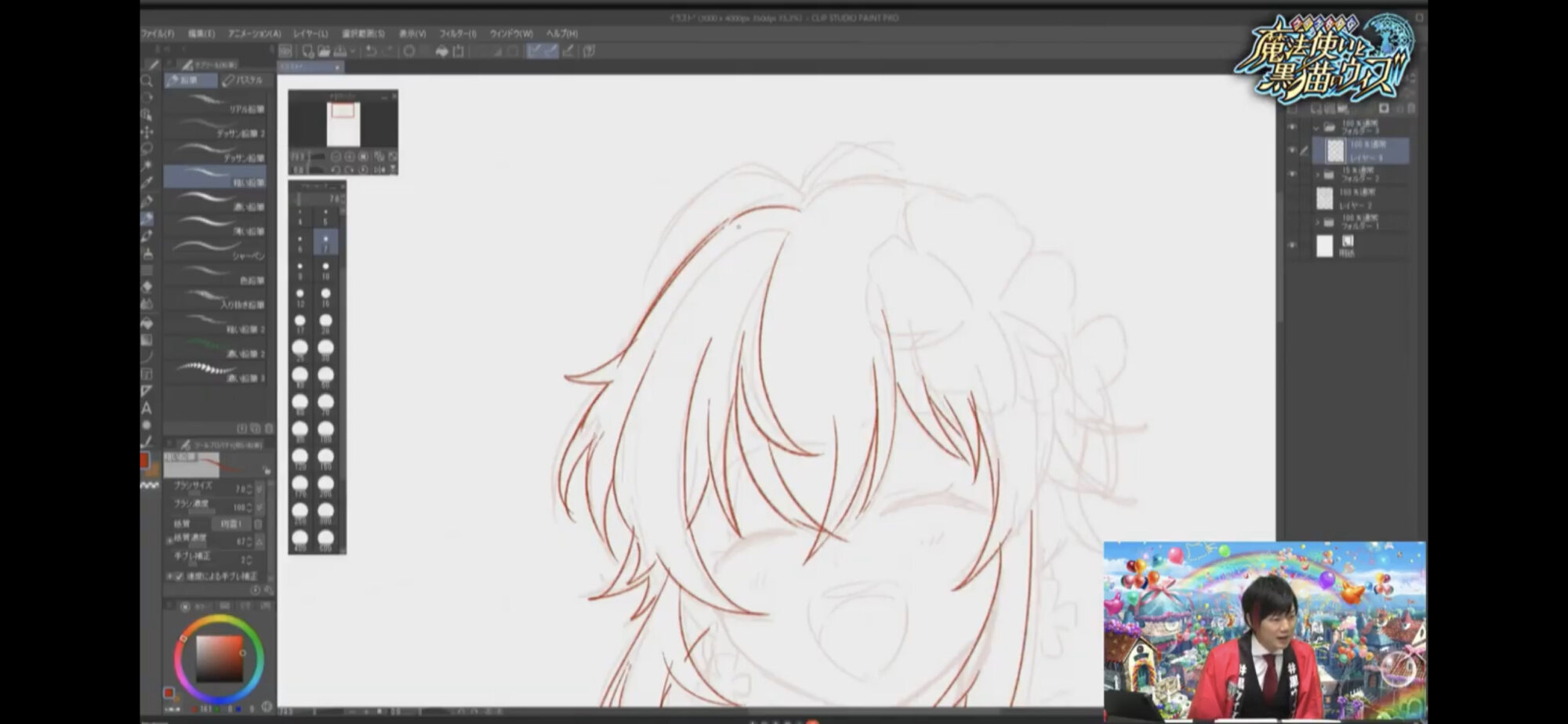This screenshot has width=1568, height=724.
Task: Click rotate left in Navigator panel
Action: [x=336, y=169]
